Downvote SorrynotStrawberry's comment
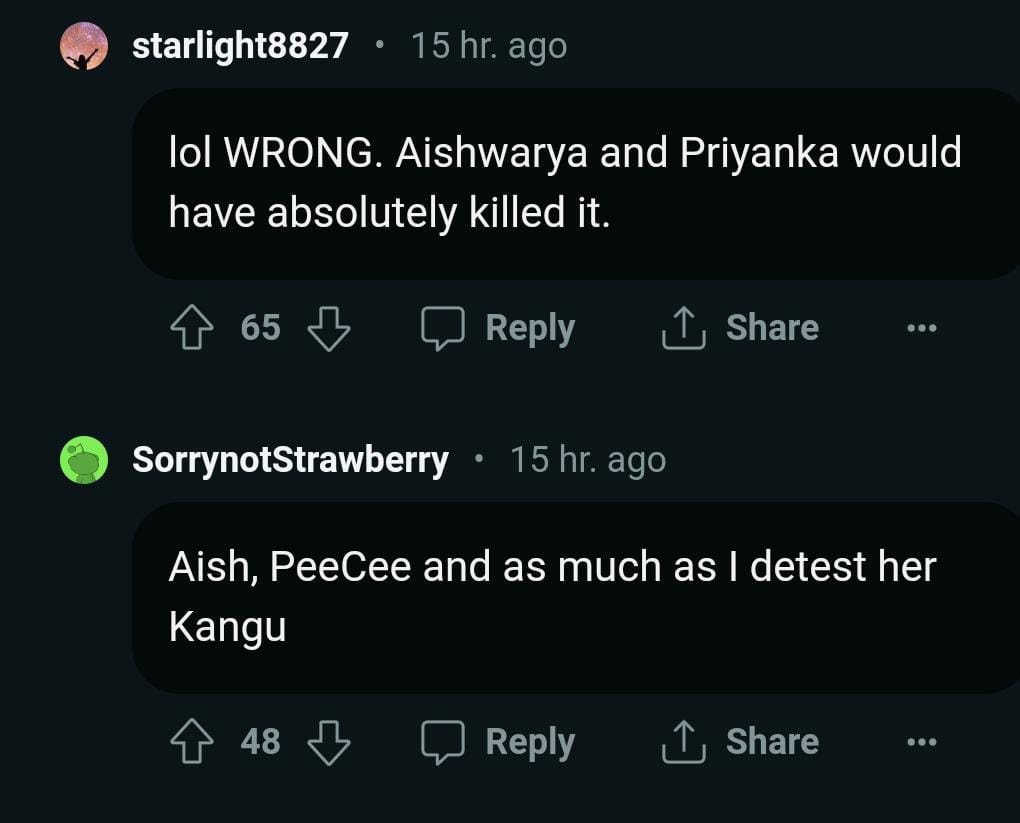This screenshot has width=1020, height=823. point(328,742)
